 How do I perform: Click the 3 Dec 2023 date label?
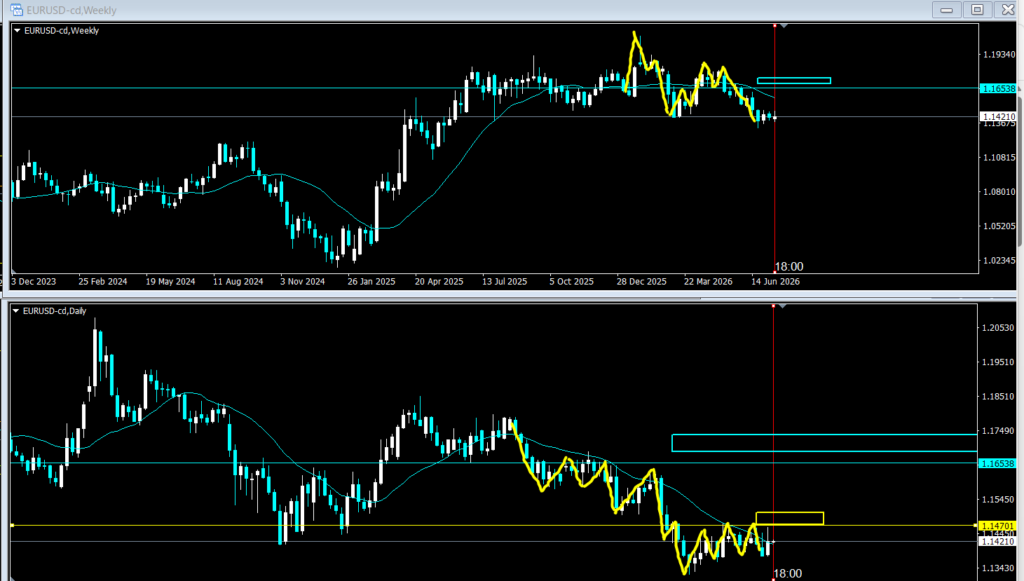[x=34, y=281]
